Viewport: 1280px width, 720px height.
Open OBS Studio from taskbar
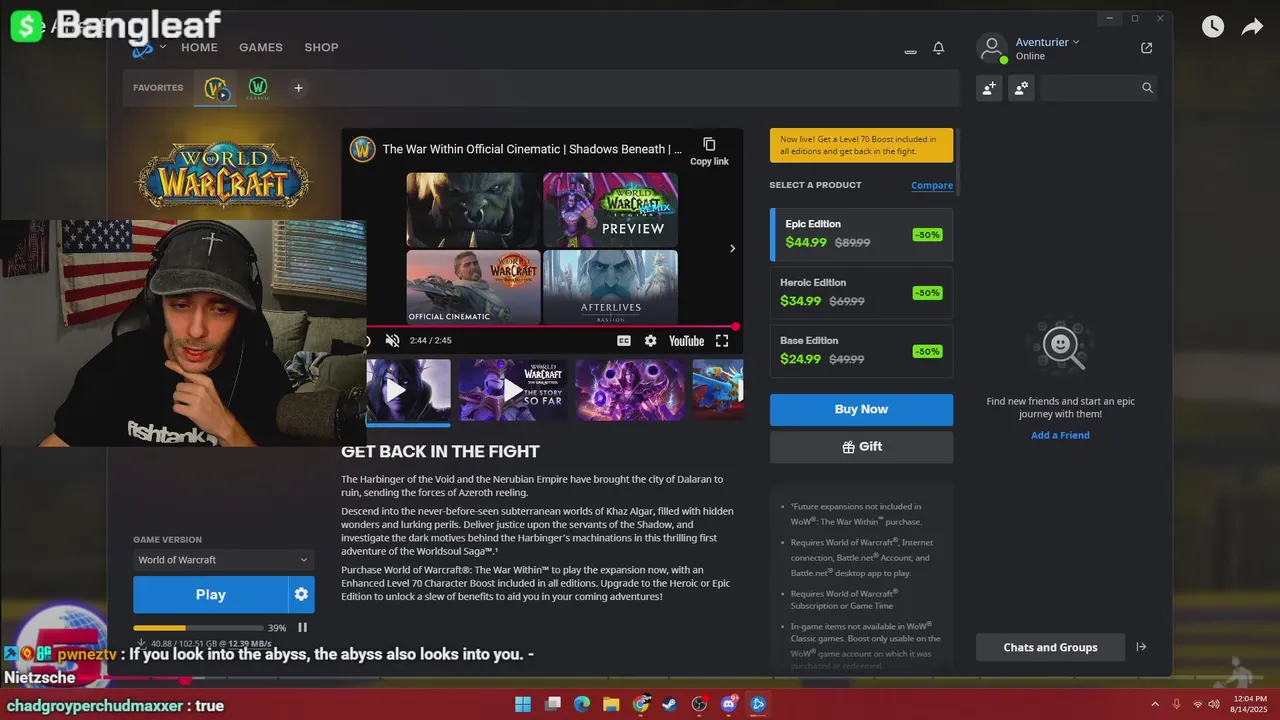click(x=699, y=704)
